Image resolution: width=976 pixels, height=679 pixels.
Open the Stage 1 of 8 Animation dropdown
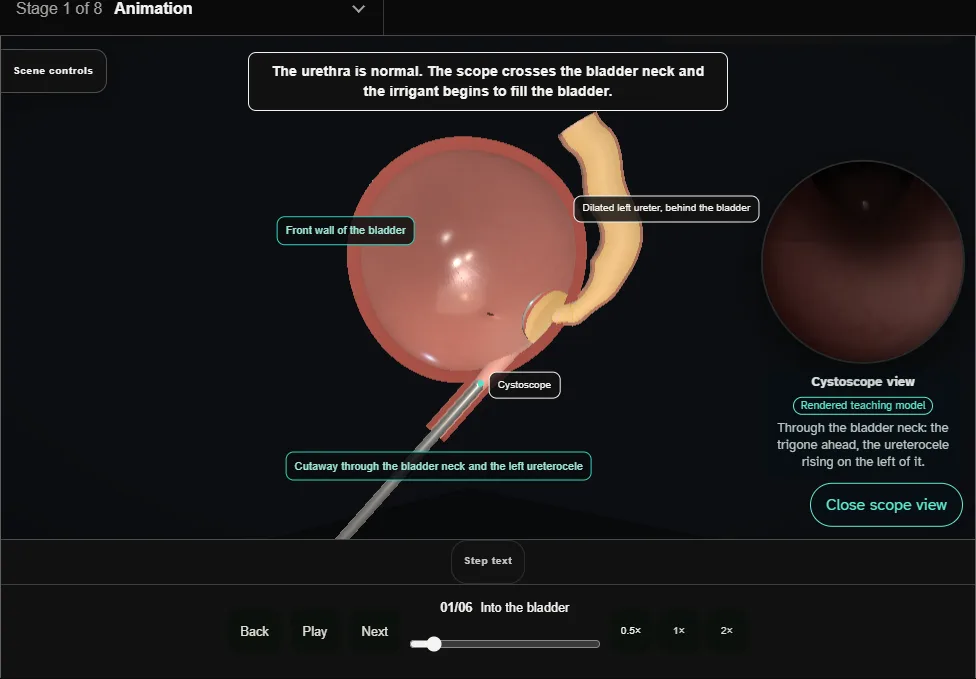point(191,9)
